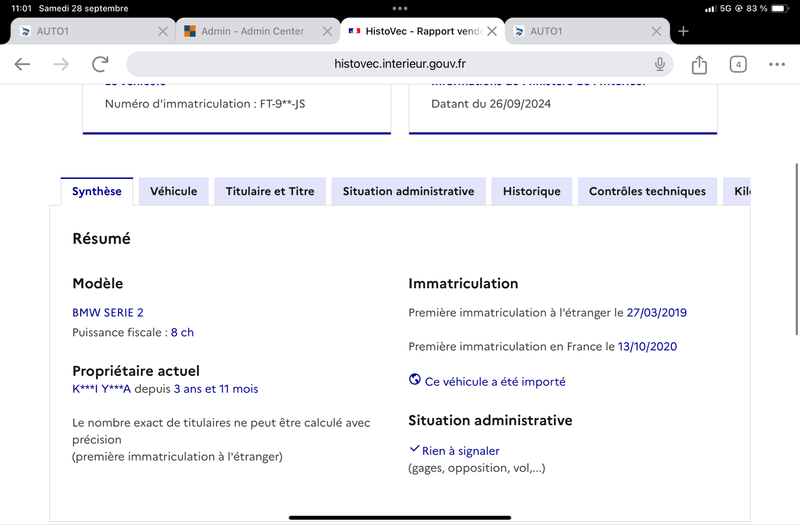The width and height of the screenshot is (800, 525).
Task: Click the Immatriculation heading
Action: pos(463,283)
